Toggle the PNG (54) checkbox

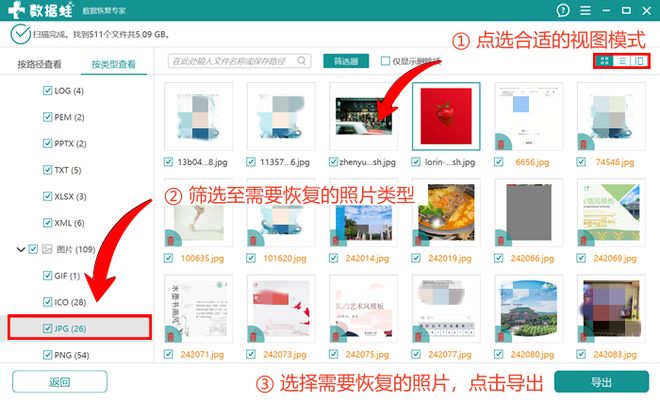(x=48, y=354)
